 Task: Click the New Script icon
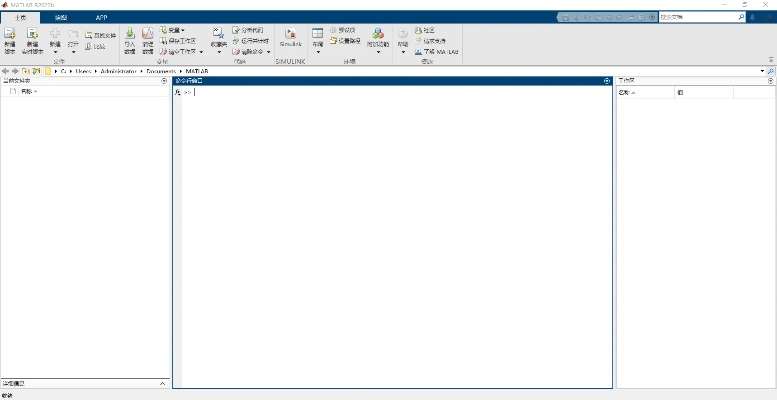(9, 38)
